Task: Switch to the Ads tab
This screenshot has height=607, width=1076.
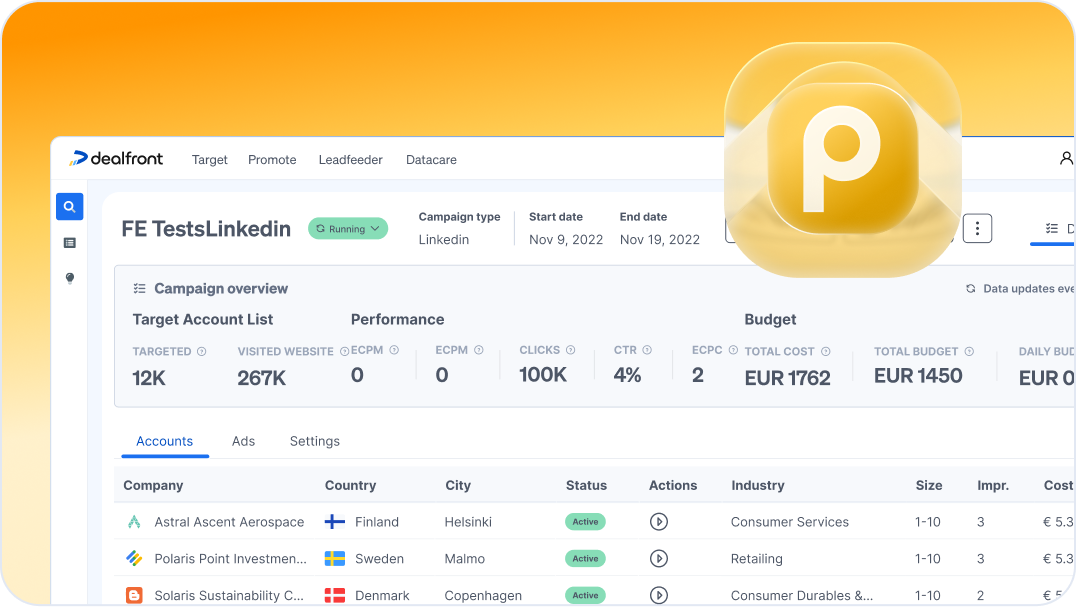Action: tap(243, 441)
